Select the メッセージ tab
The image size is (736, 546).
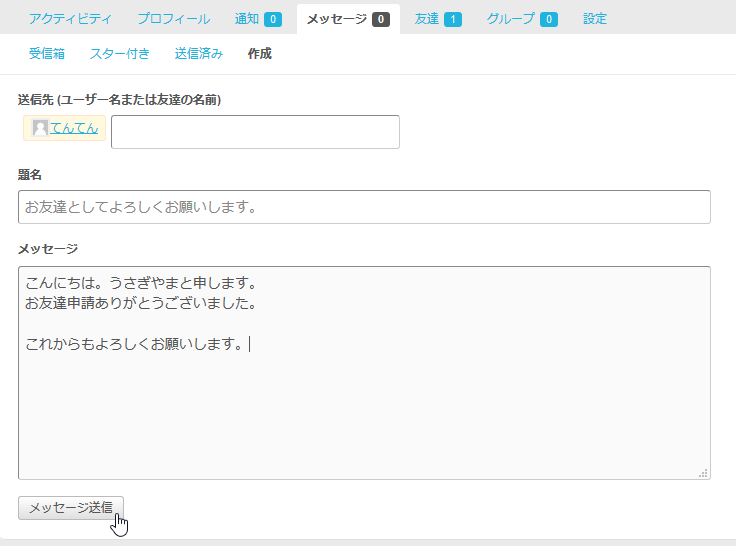tap(337, 19)
